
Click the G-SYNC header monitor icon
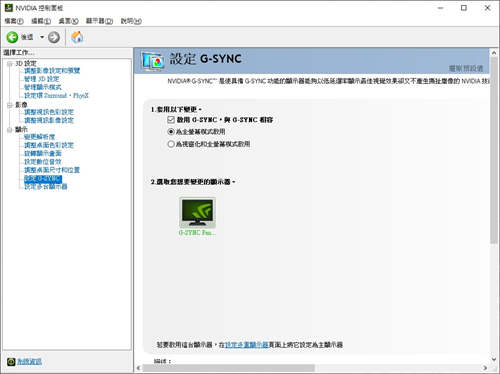point(153,61)
